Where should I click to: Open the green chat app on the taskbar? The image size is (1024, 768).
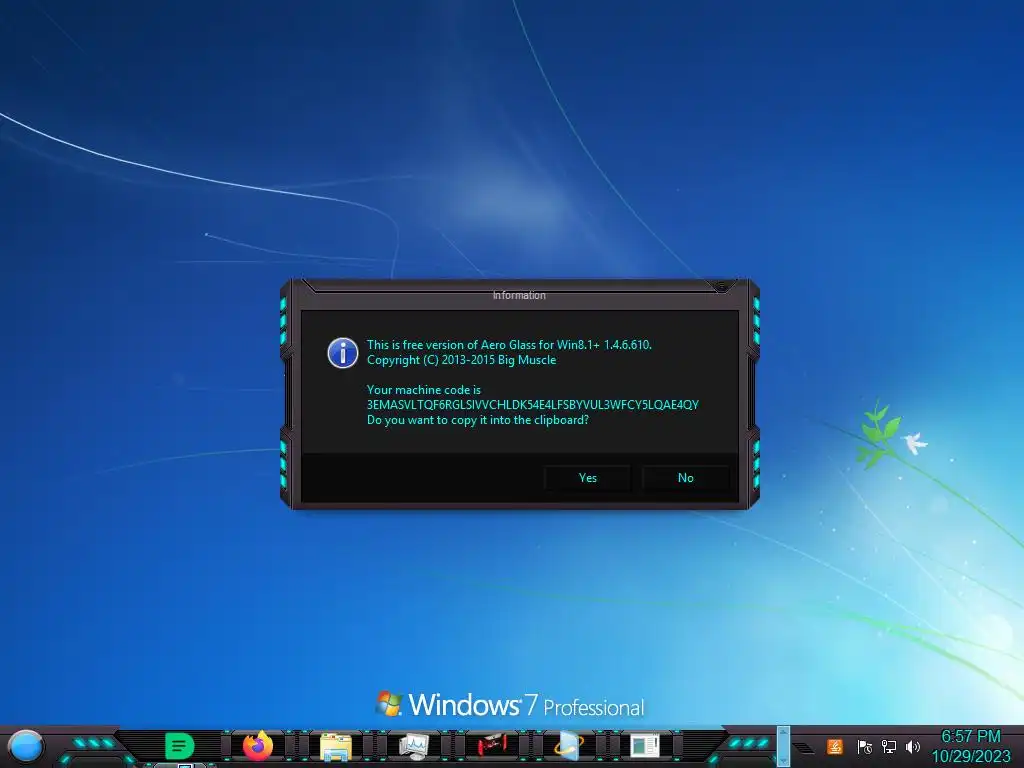pos(179,746)
